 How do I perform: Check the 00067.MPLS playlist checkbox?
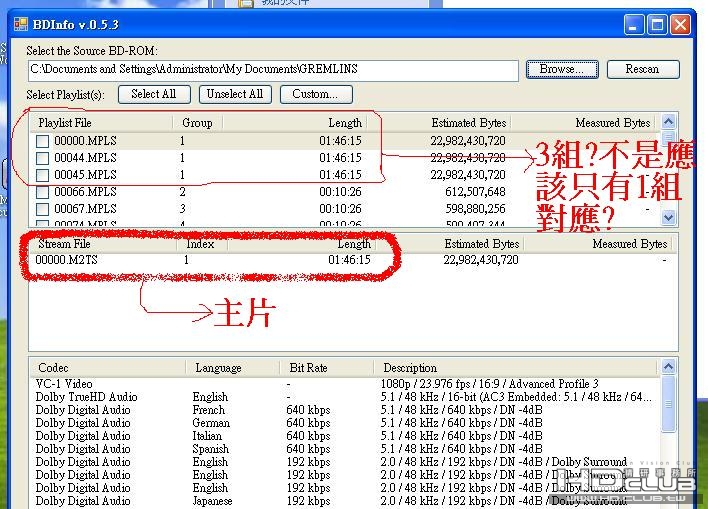tap(42, 209)
